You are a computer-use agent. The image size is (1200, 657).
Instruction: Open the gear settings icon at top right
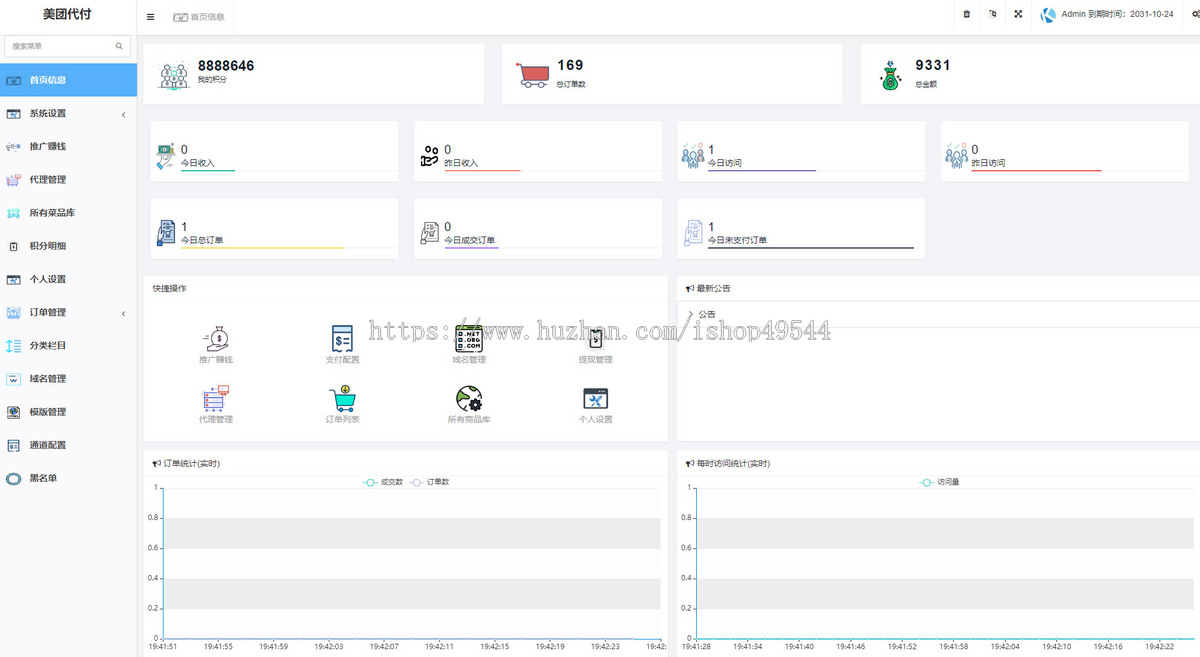(x=1196, y=14)
